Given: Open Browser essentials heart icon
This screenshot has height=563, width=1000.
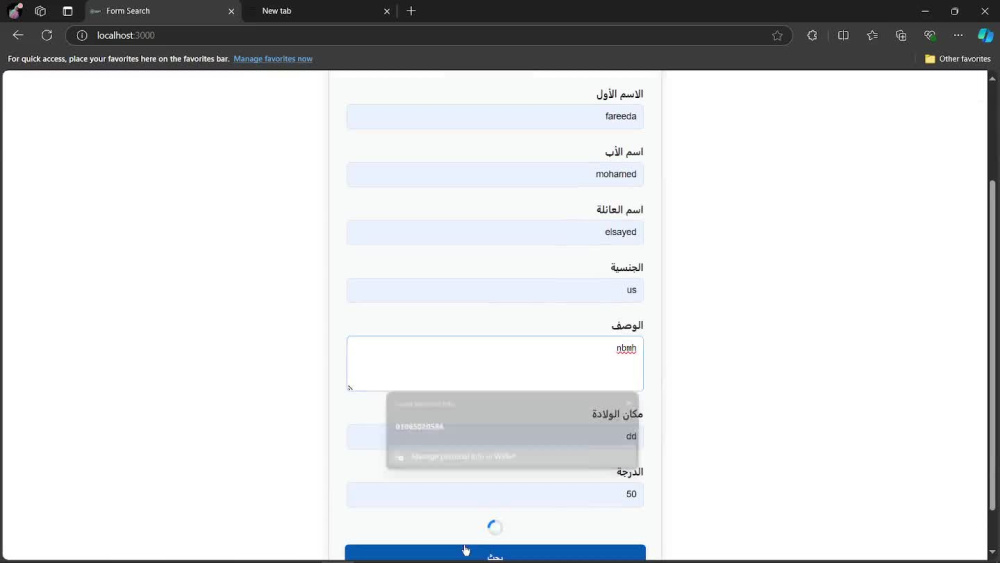Looking at the screenshot, I should 929,35.
